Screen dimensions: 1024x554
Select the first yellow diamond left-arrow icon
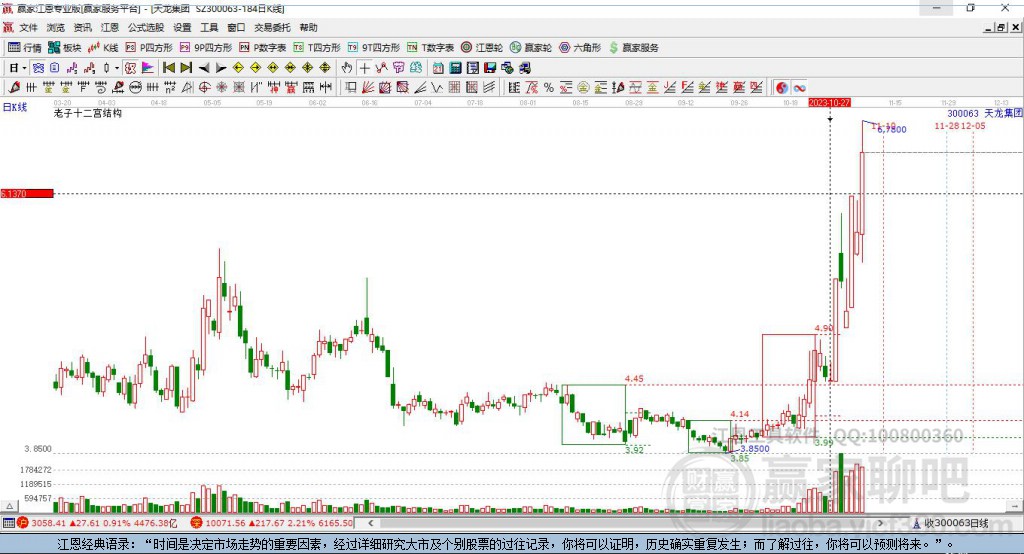(x=238, y=68)
